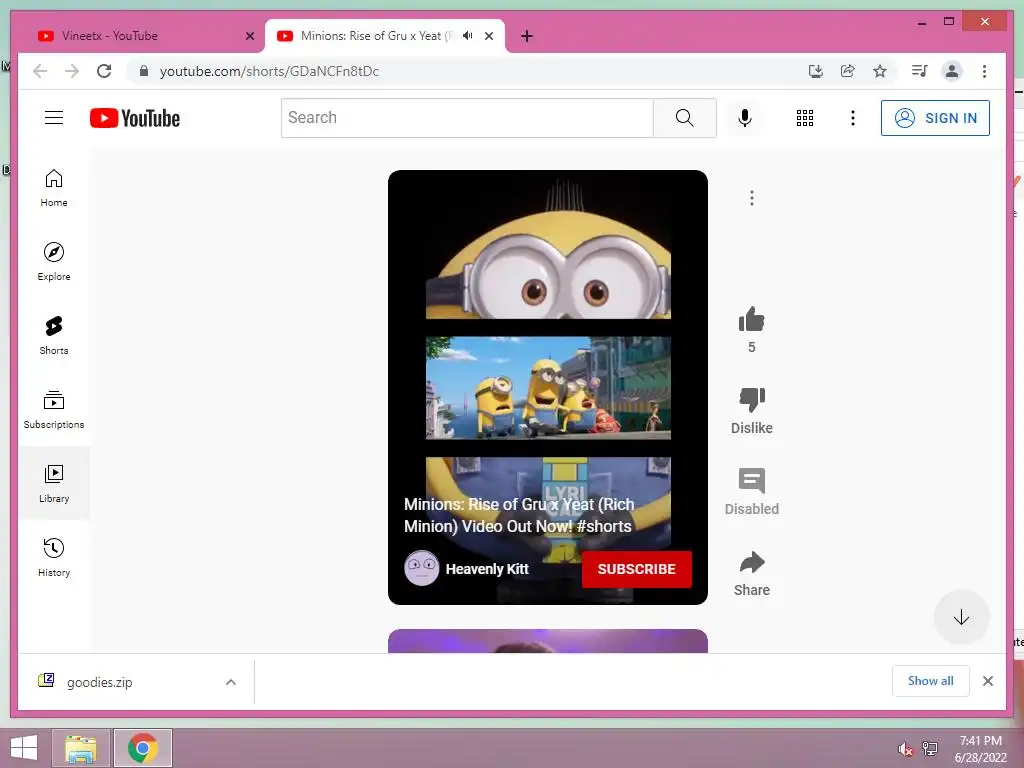This screenshot has height=768, width=1024.
Task: Close the Minions: Rise of Gru tab
Action: (488, 36)
